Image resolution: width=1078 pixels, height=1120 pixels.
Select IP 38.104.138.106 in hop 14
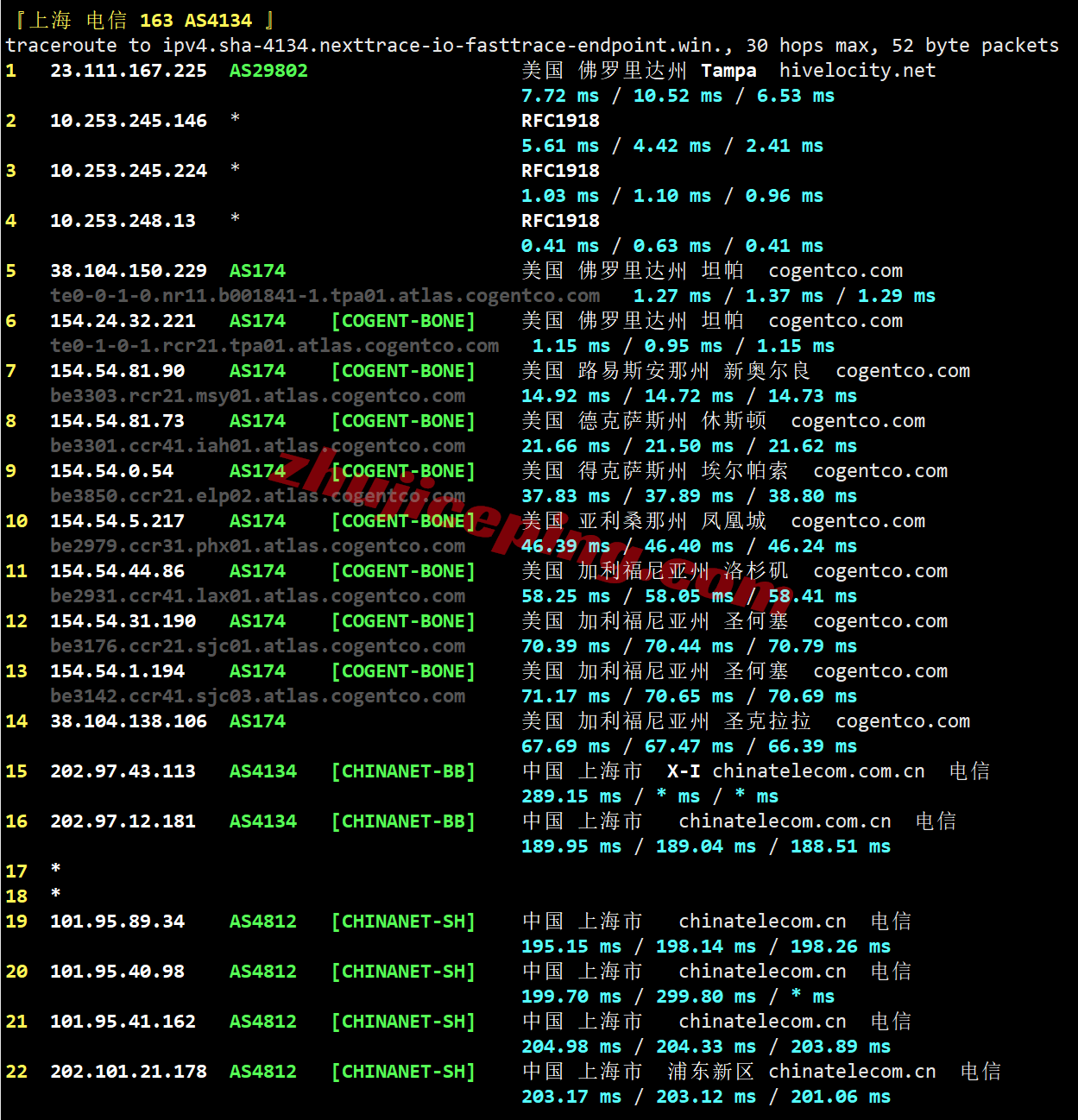coord(129,721)
